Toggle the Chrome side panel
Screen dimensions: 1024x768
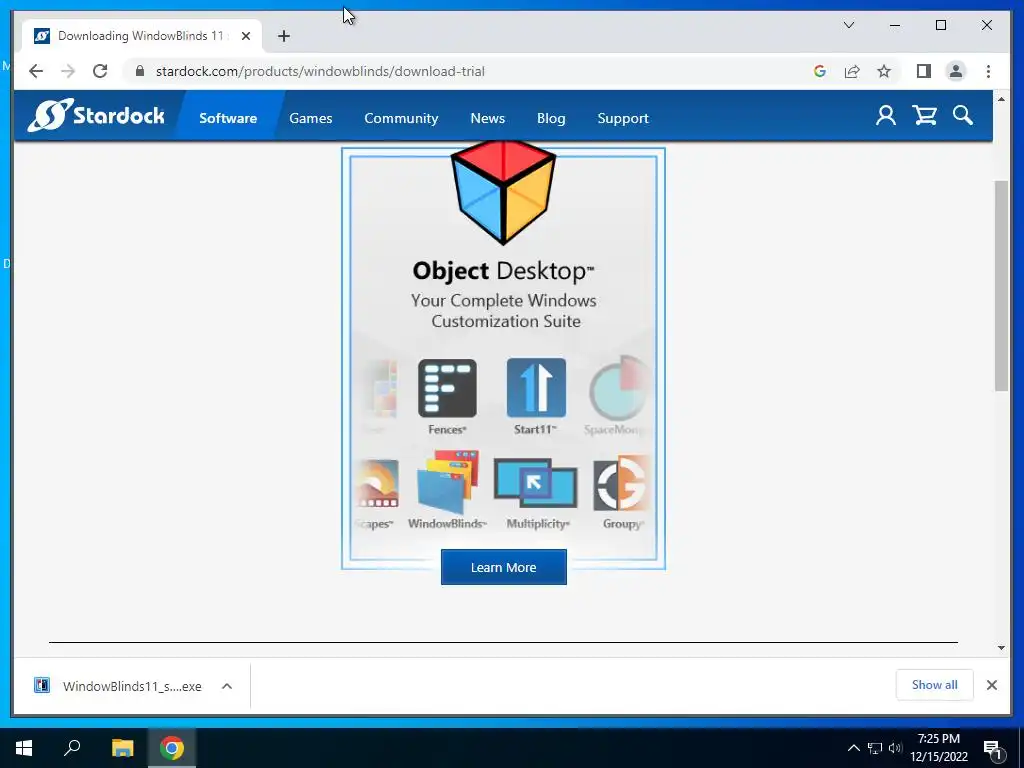923,71
